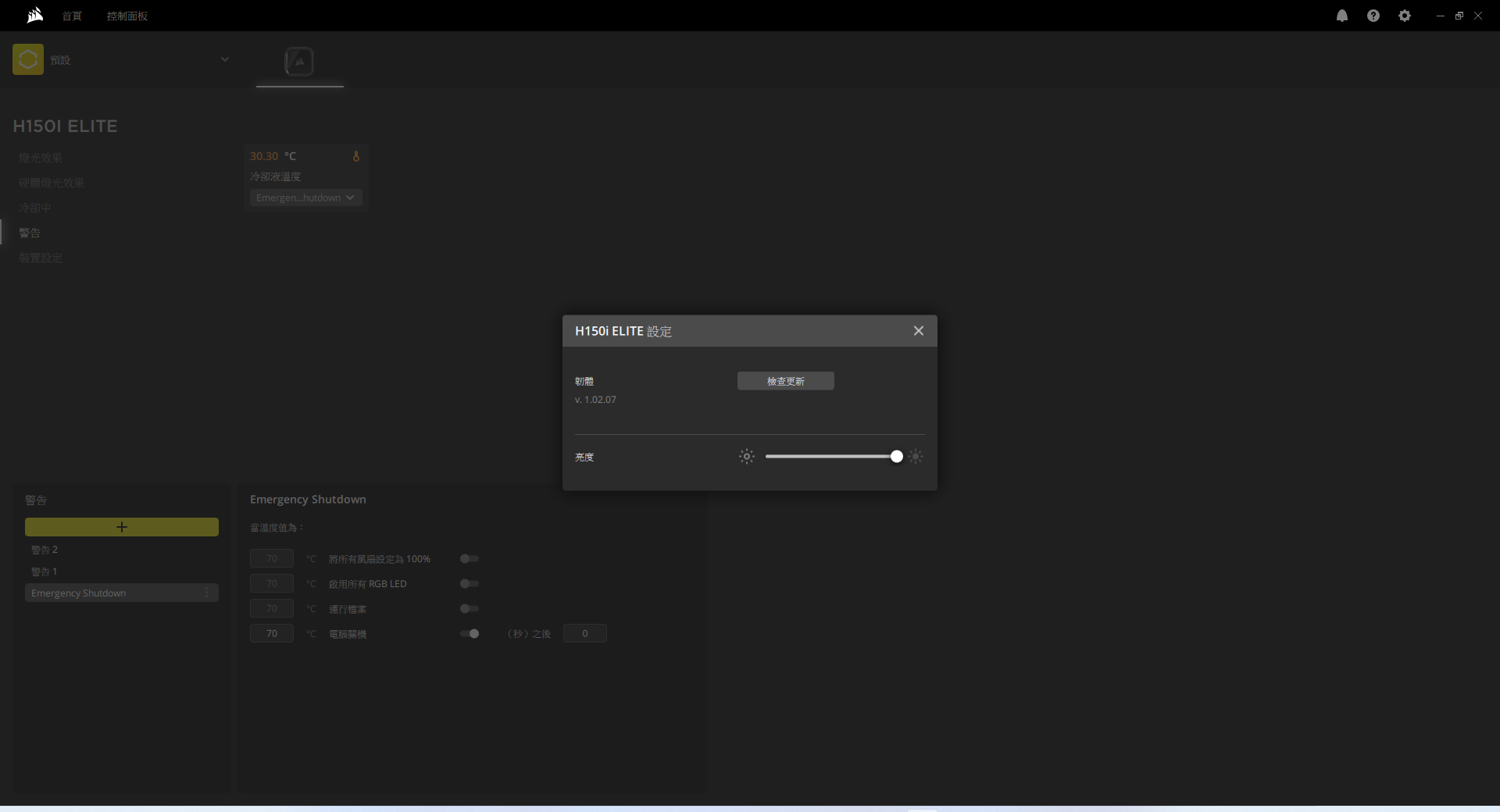Open the Emergen...hutdown sensor dropdown
1500x812 pixels.
[305, 198]
